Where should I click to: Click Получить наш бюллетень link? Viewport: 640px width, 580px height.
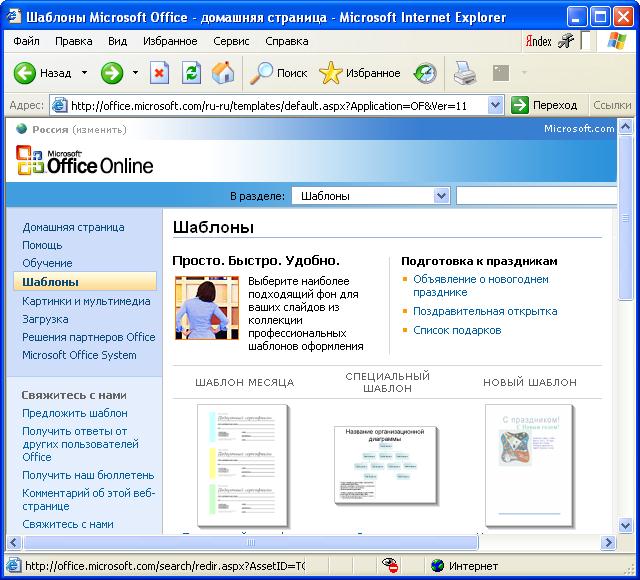pos(88,475)
